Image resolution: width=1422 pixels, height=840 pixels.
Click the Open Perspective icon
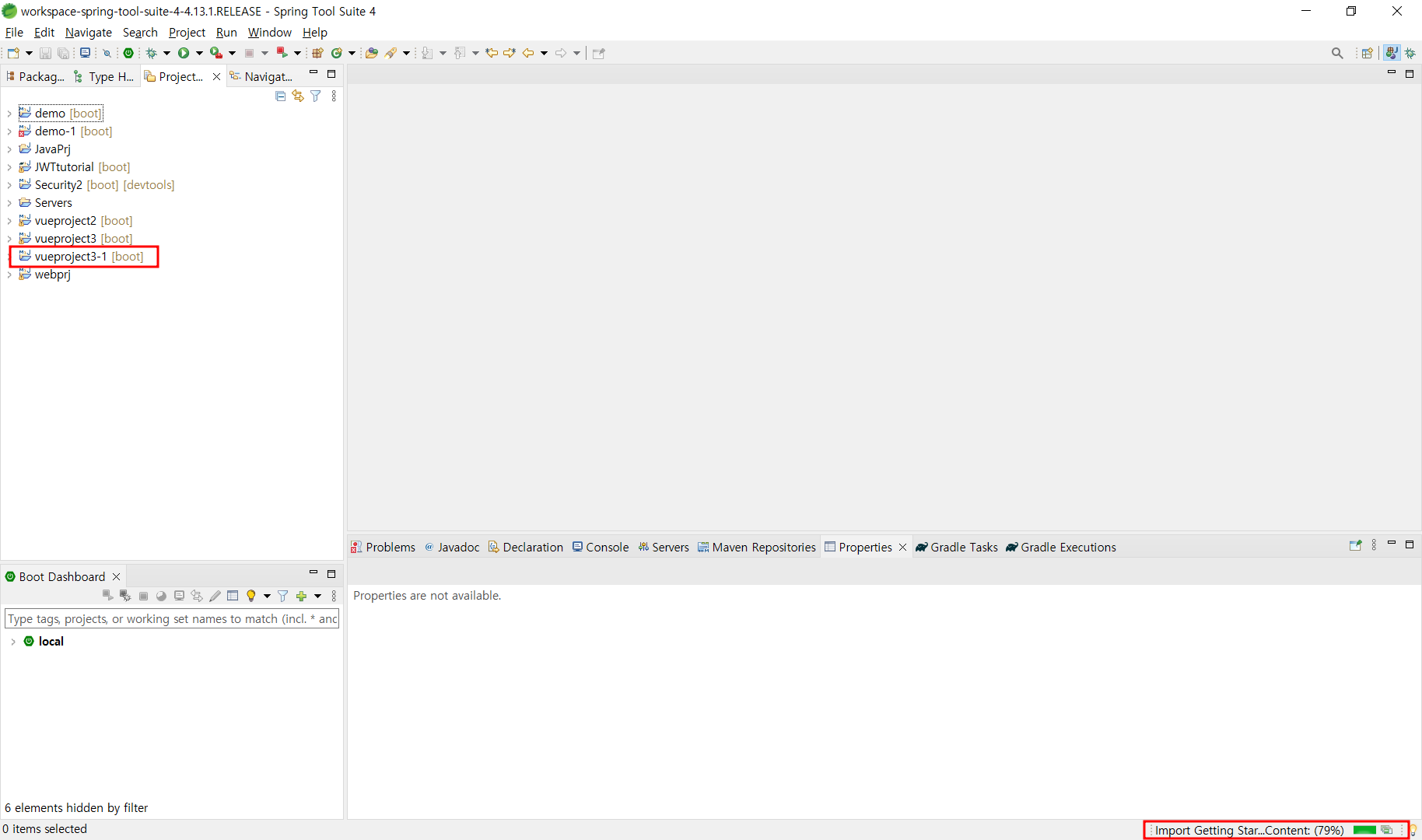pyautogui.click(x=1367, y=53)
